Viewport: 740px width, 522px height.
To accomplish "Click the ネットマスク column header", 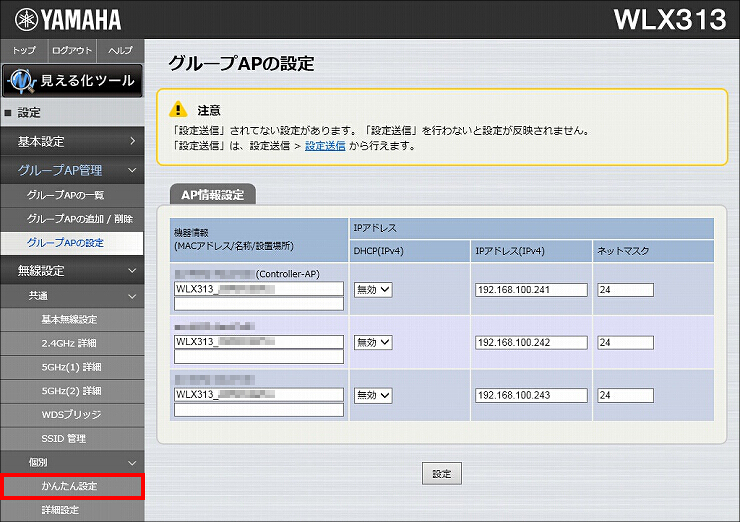I will point(653,251).
